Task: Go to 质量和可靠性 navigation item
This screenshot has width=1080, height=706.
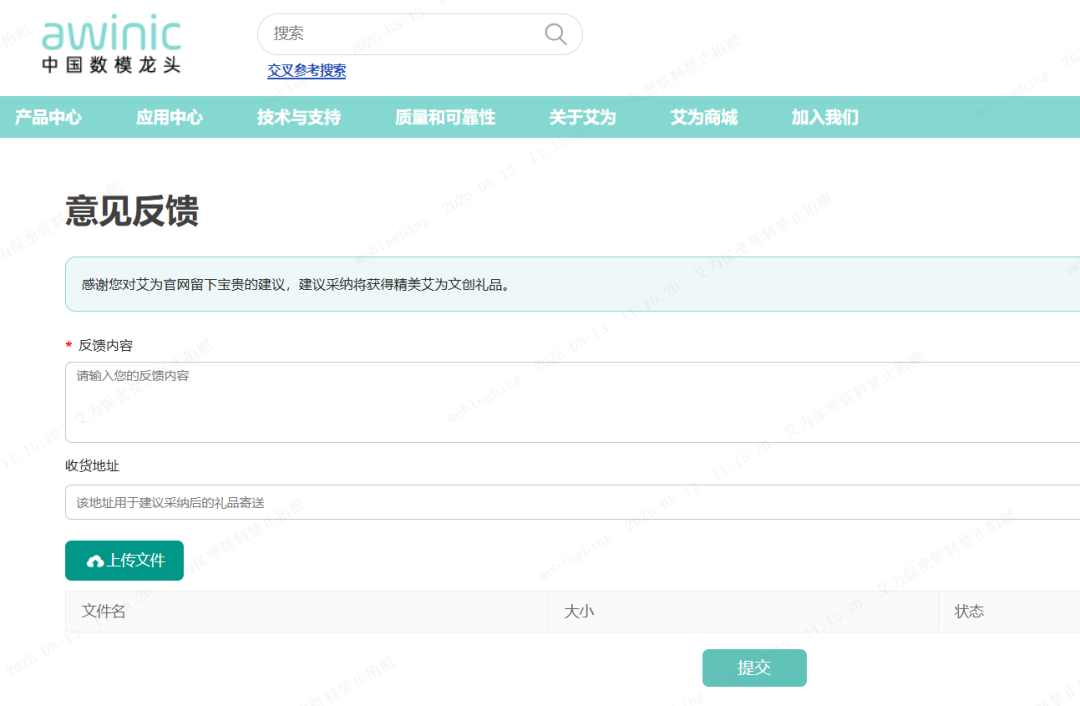Action: (444, 117)
